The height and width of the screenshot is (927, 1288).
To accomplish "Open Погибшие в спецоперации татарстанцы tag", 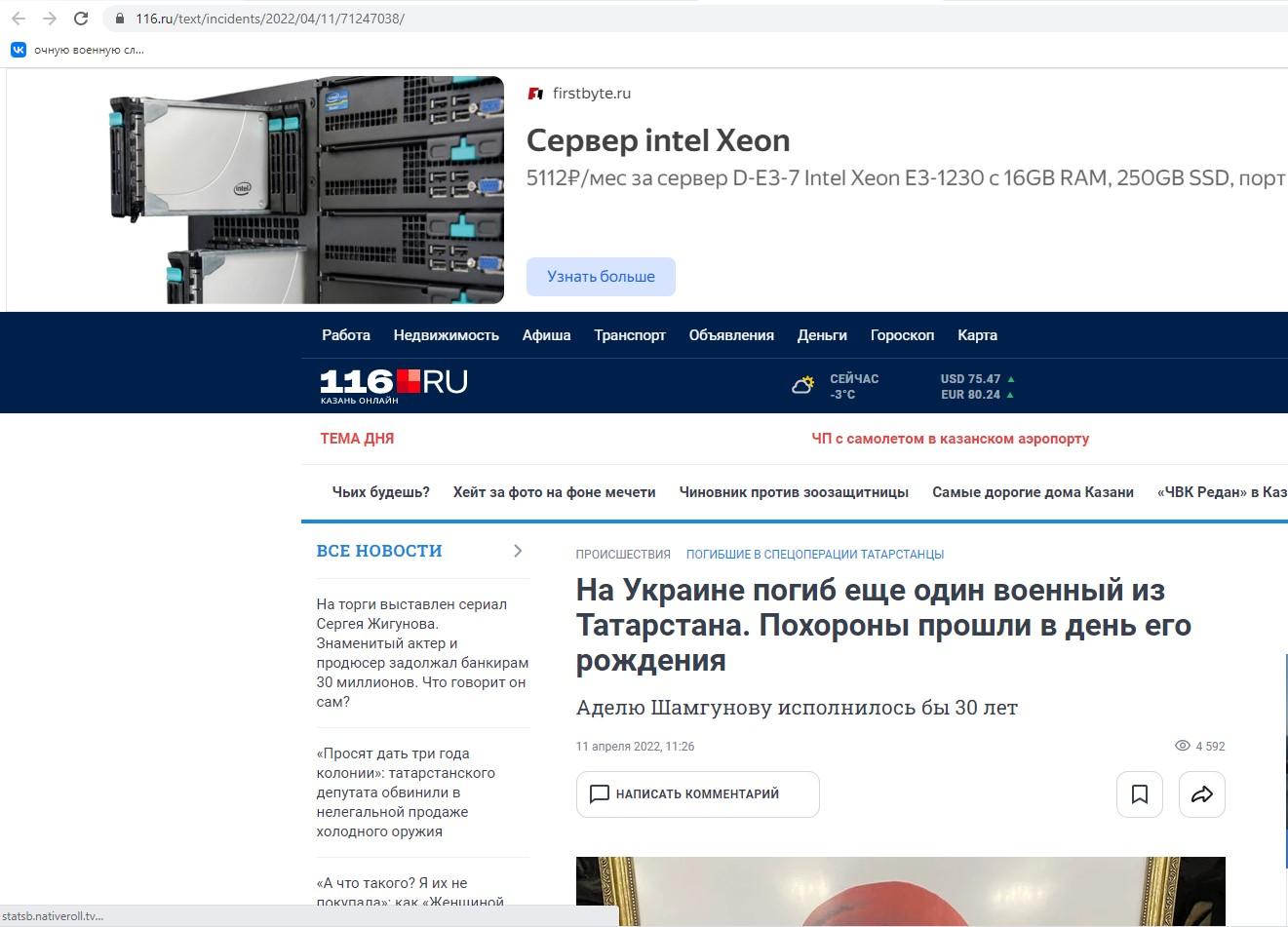I will (x=815, y=555).
